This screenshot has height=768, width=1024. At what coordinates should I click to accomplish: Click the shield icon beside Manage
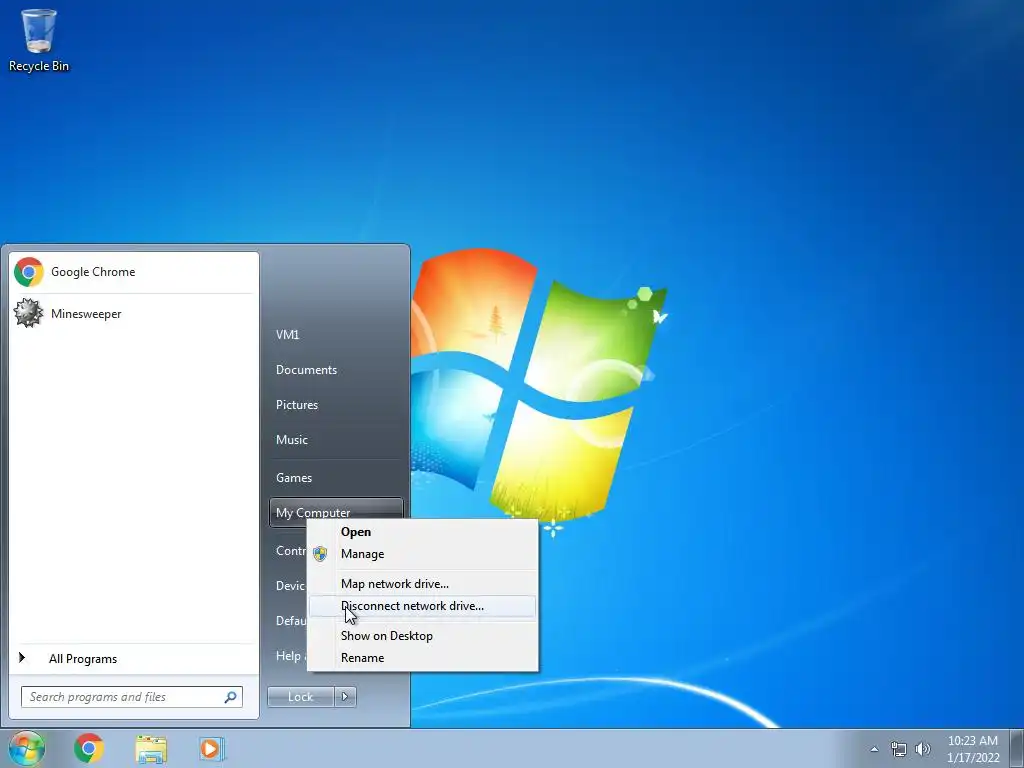320,554
